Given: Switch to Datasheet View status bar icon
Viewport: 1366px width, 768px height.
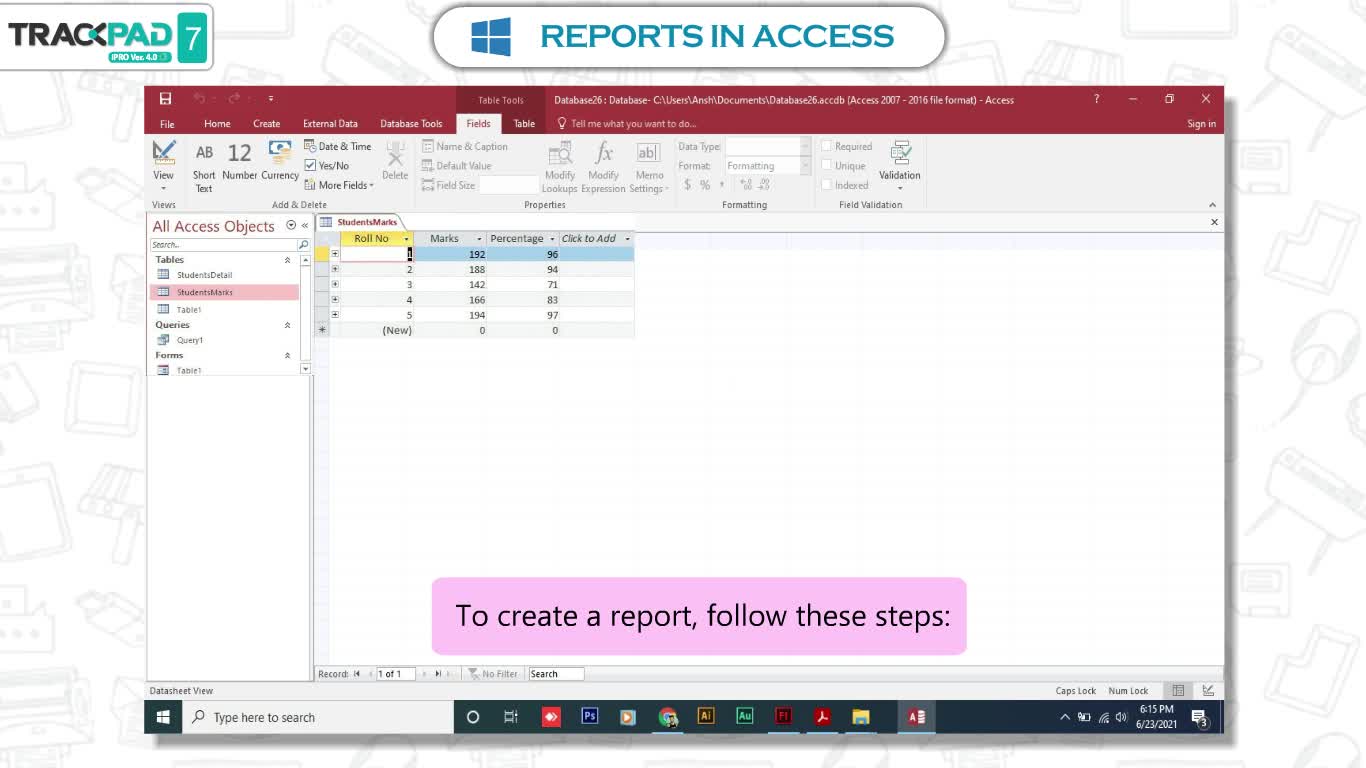Looking at the screenshot, I should click(1178, 691).
